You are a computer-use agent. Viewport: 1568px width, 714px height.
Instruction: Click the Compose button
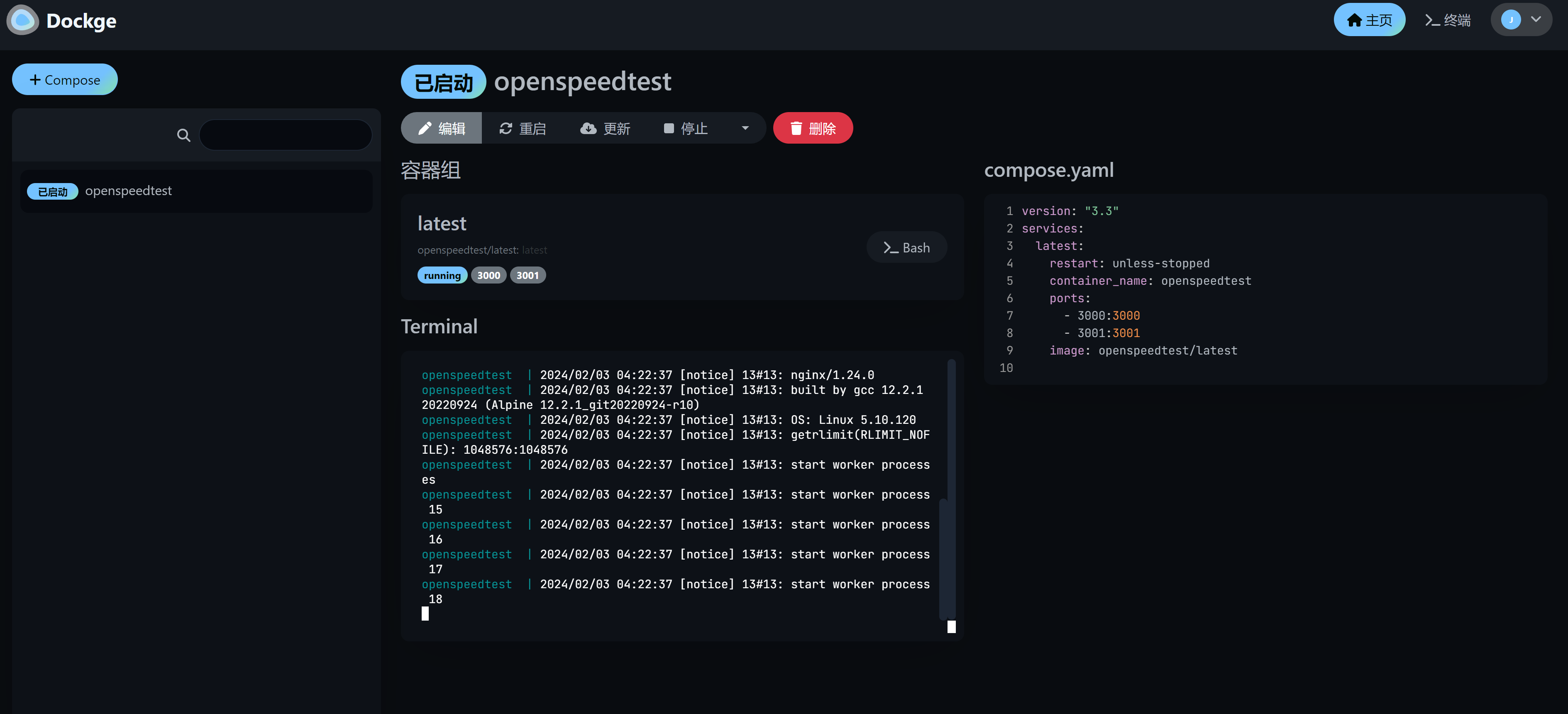click(64, 79)
